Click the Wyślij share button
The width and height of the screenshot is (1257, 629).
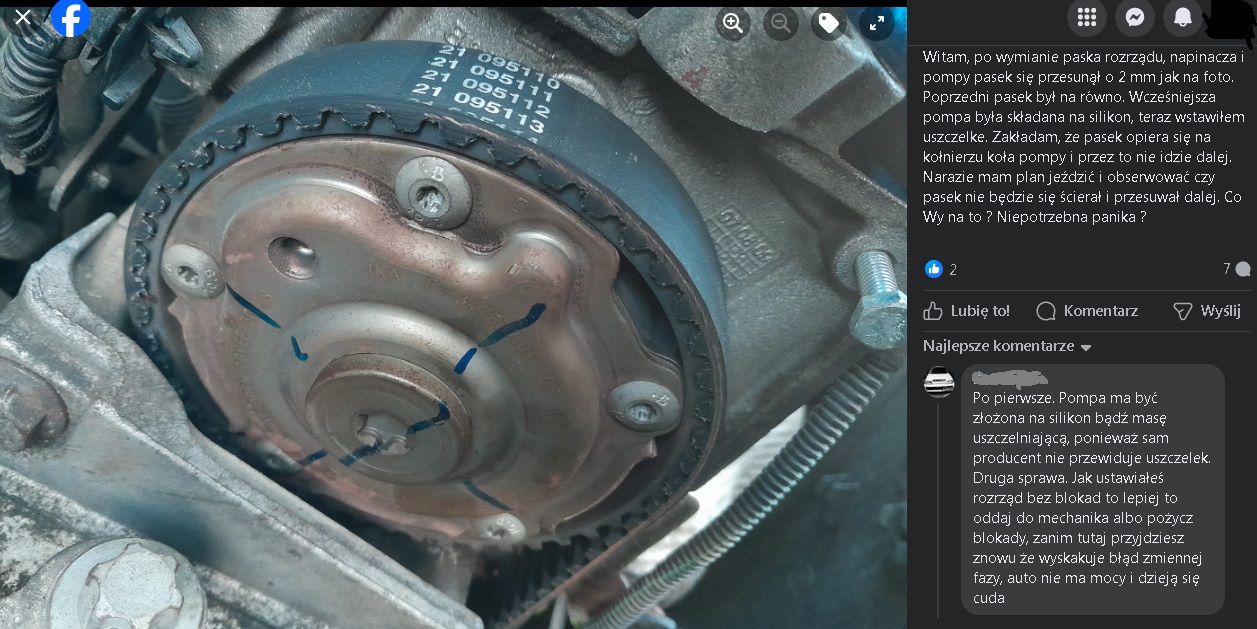click(x=1206, y=311)
